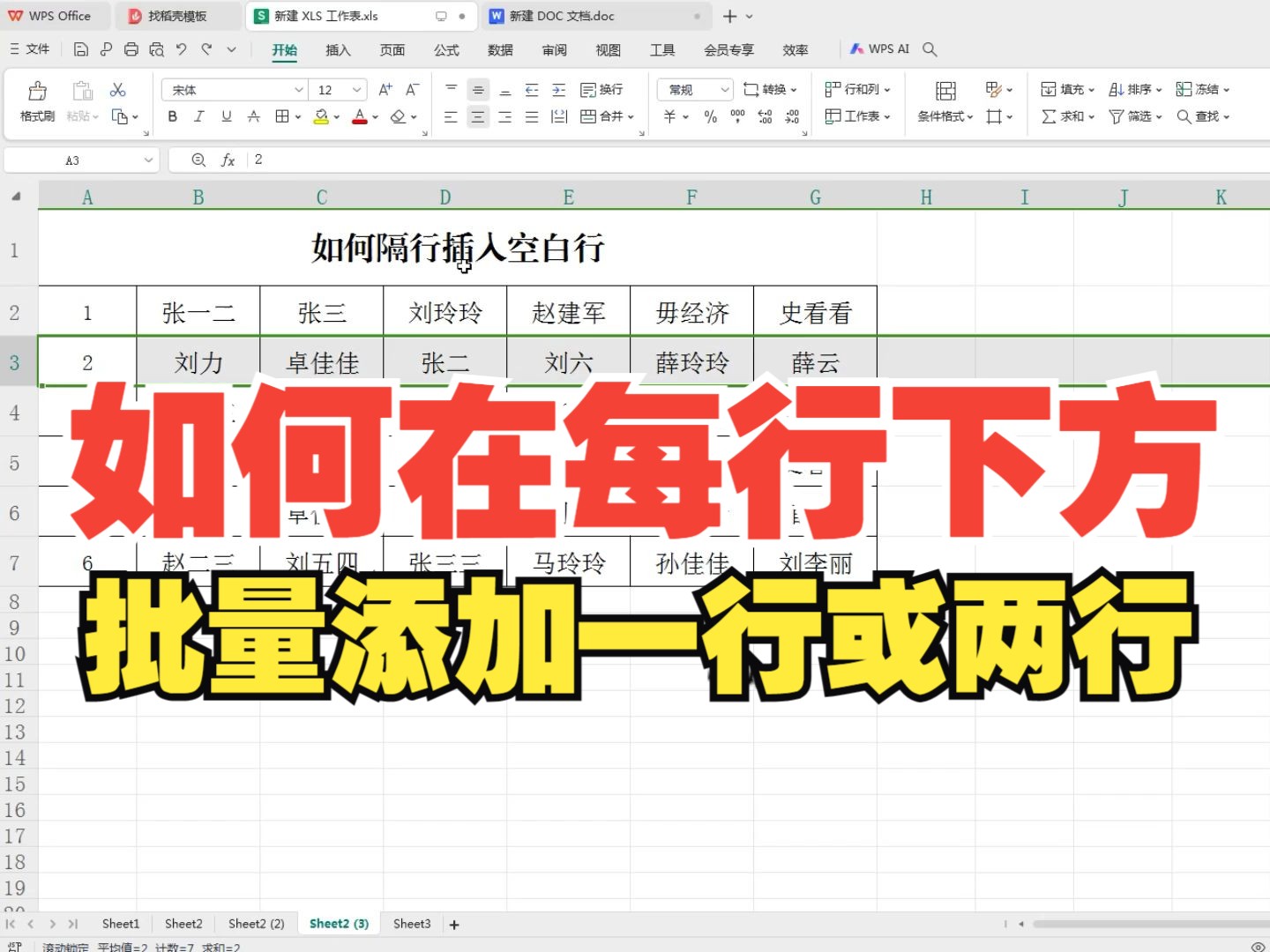This screenshot has width=1270, height=952.
Task: Click the formula bar input showing 2
Action: (758, 160)
